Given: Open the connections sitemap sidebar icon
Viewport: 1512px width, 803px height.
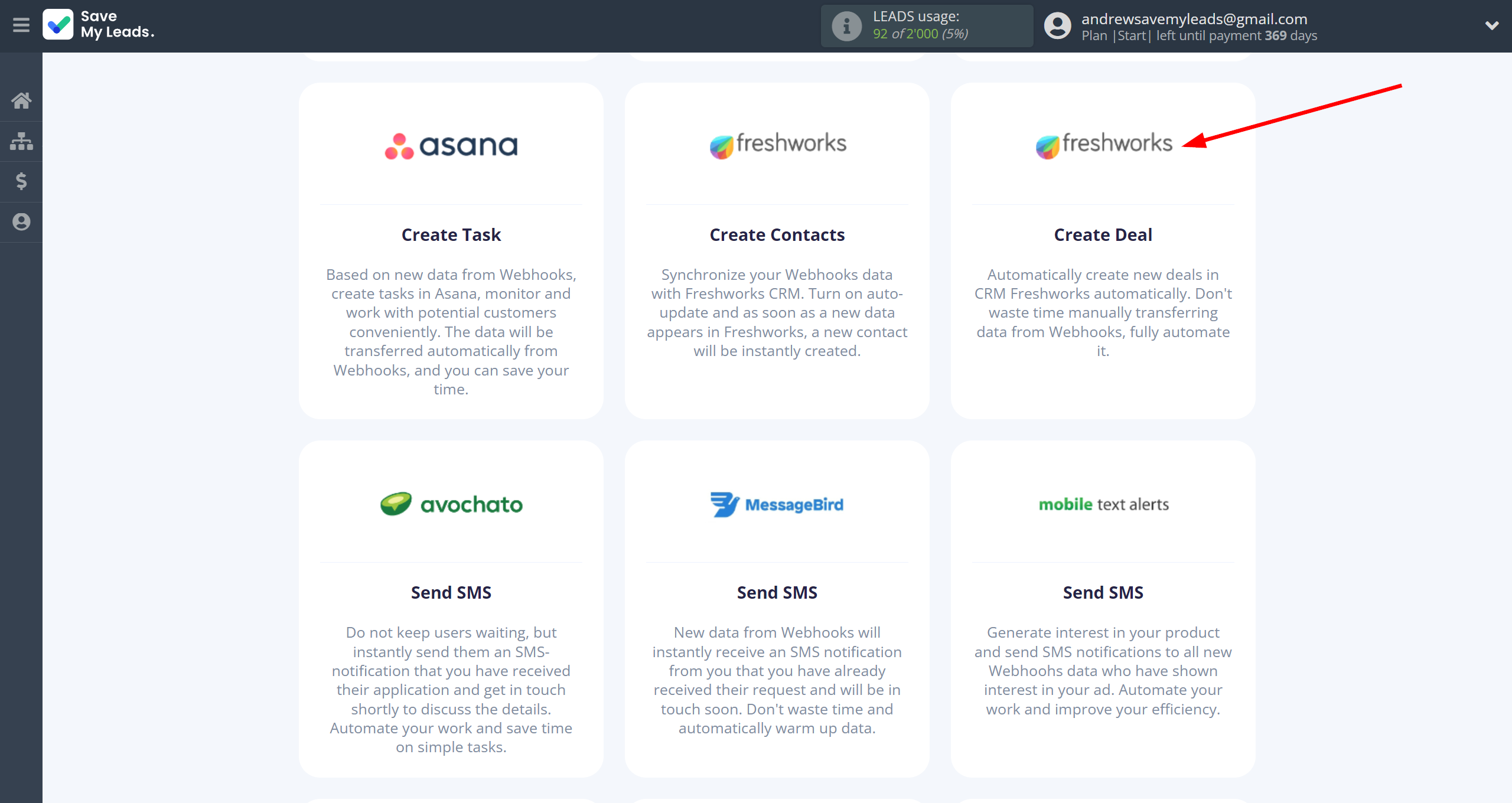Looking at the screenshot, I should coord(21,141).
